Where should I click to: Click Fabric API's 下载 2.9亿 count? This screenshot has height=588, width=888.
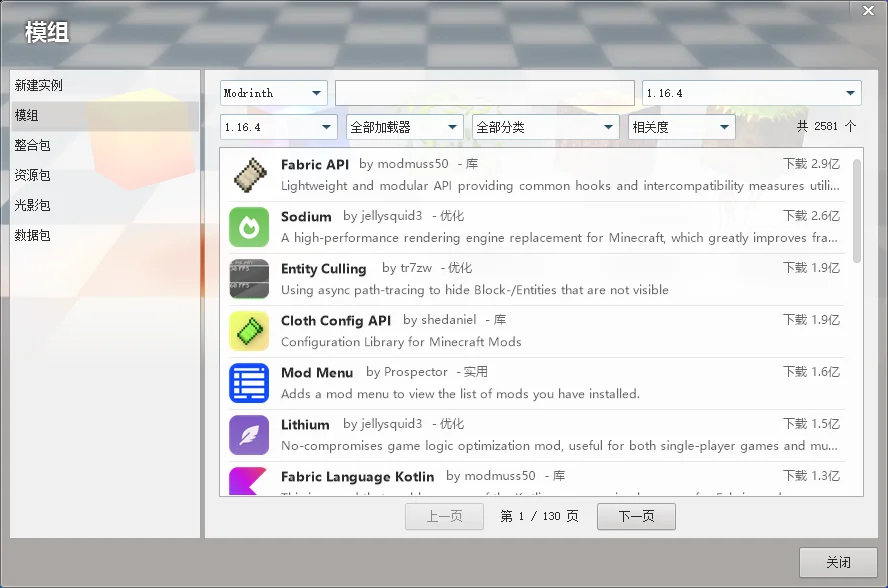coord(812,164)
